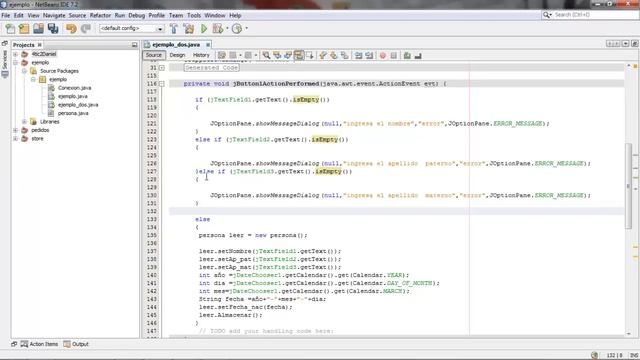Run the project with green play icon
Viewport: 640px width, 360px height.
204,29
